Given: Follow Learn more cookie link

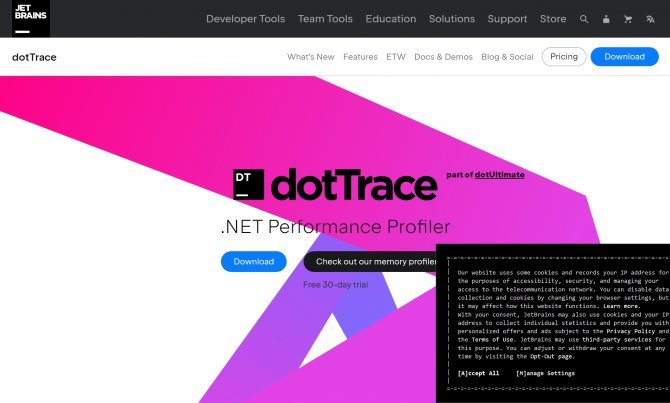Looking at the screenshot, I should [x=621, y=306].
